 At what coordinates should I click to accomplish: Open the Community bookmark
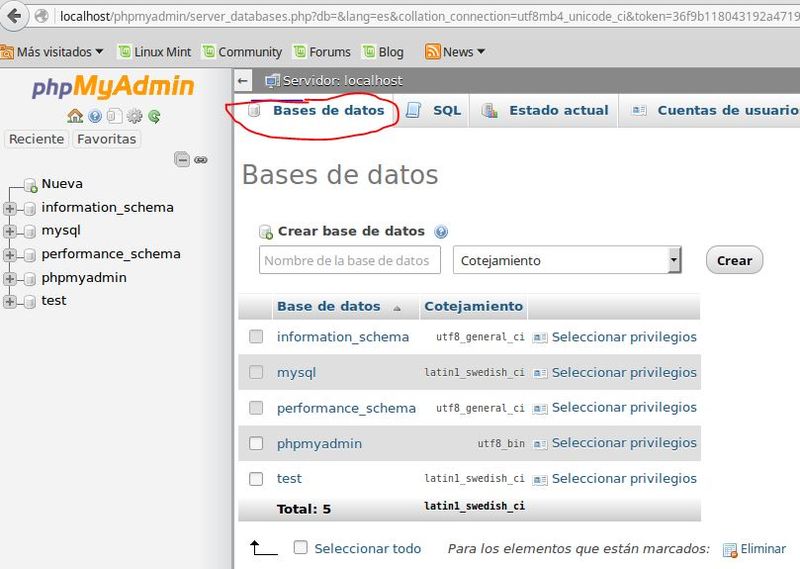[242, 52]
